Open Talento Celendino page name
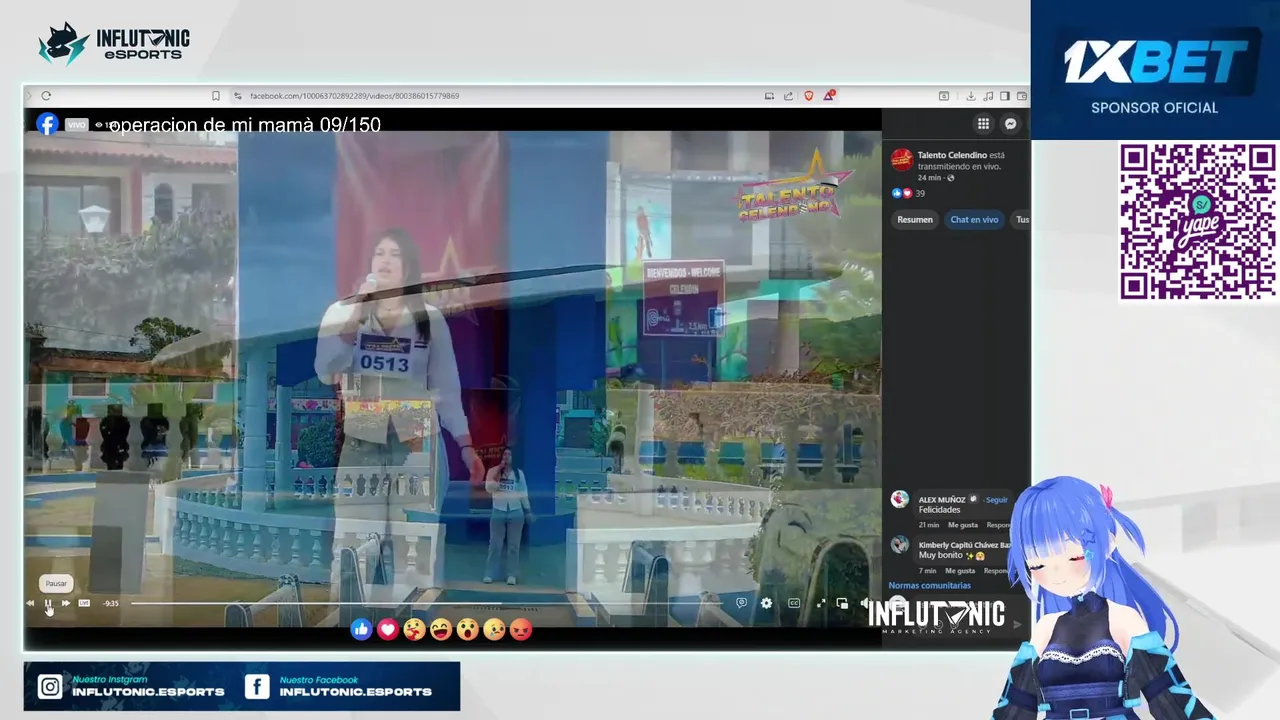 [952, 155]
